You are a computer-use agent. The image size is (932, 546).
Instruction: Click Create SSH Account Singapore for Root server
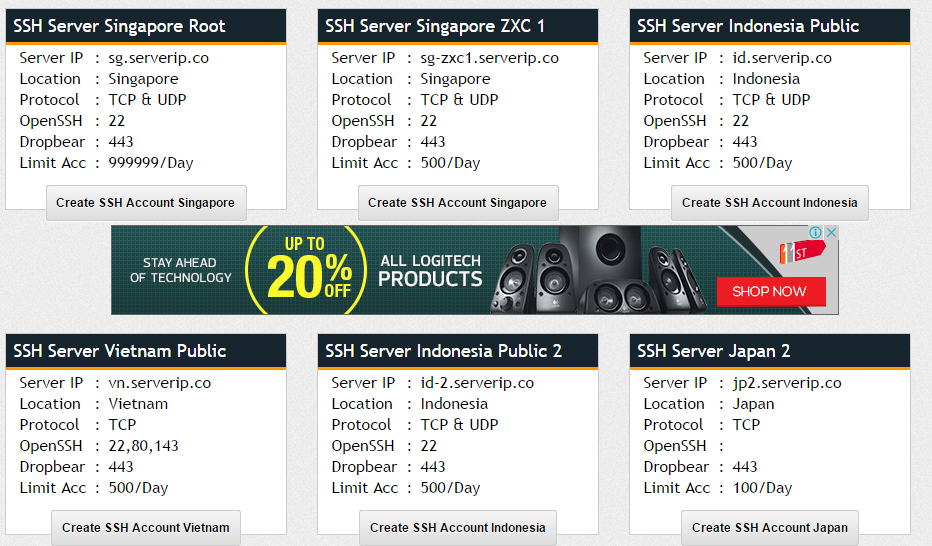tap(146, 203)
